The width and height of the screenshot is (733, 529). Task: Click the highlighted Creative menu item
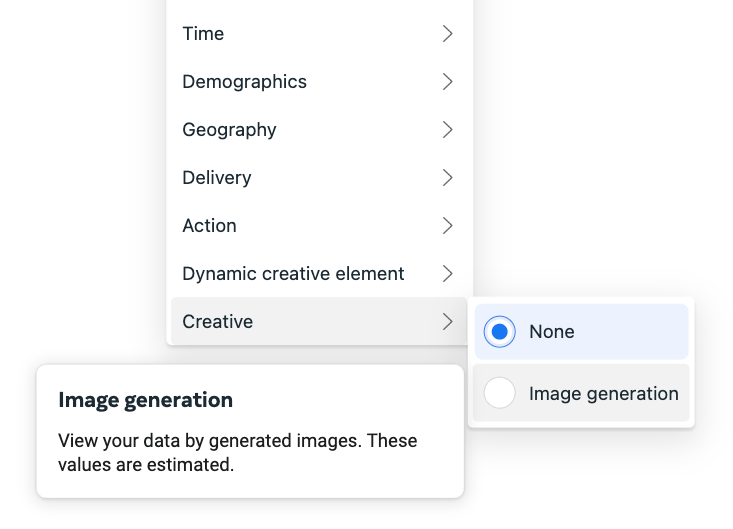(319, 322)
